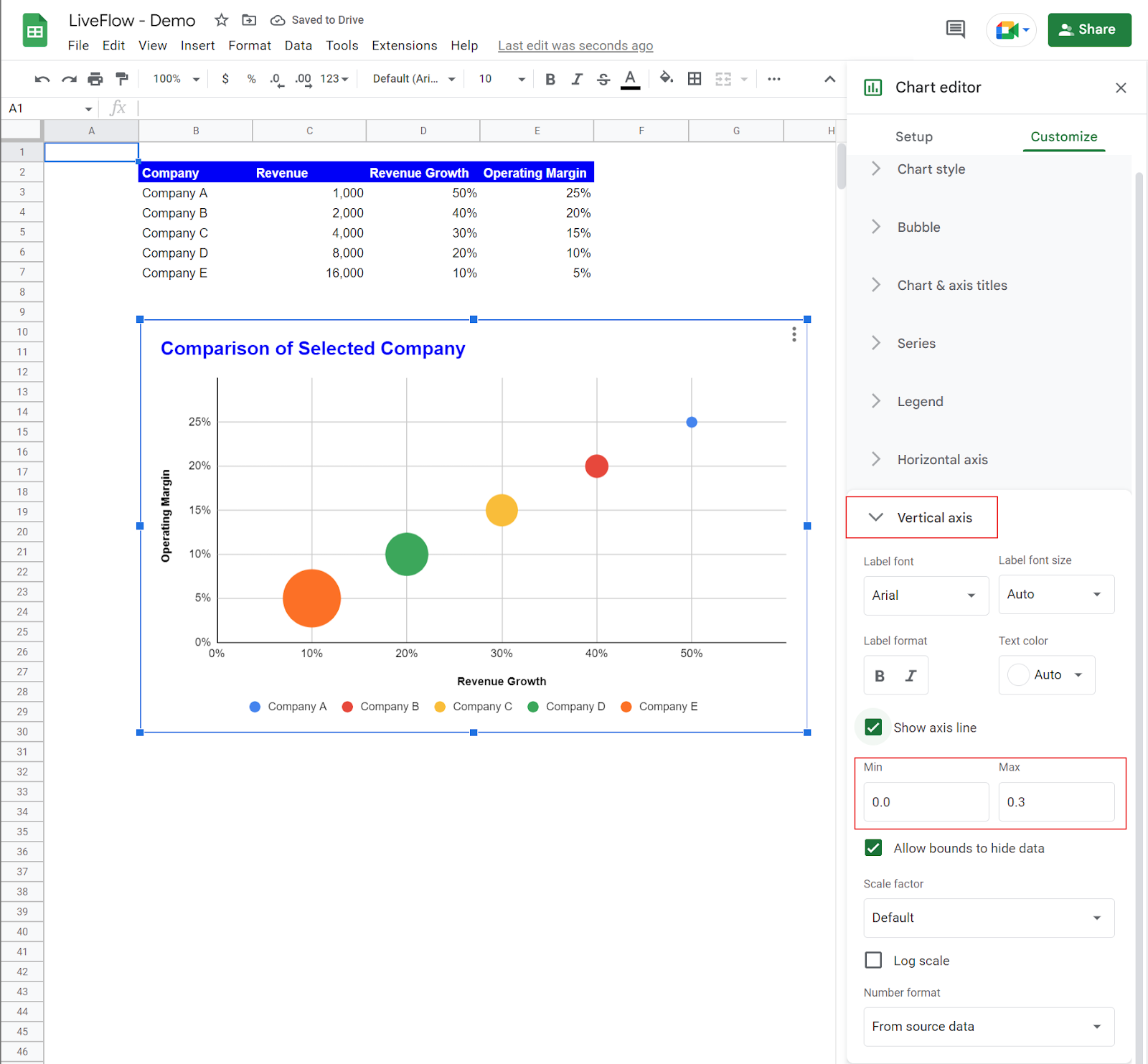Open the Format menu
The image size is (1148, 1064).
[250, 45]
